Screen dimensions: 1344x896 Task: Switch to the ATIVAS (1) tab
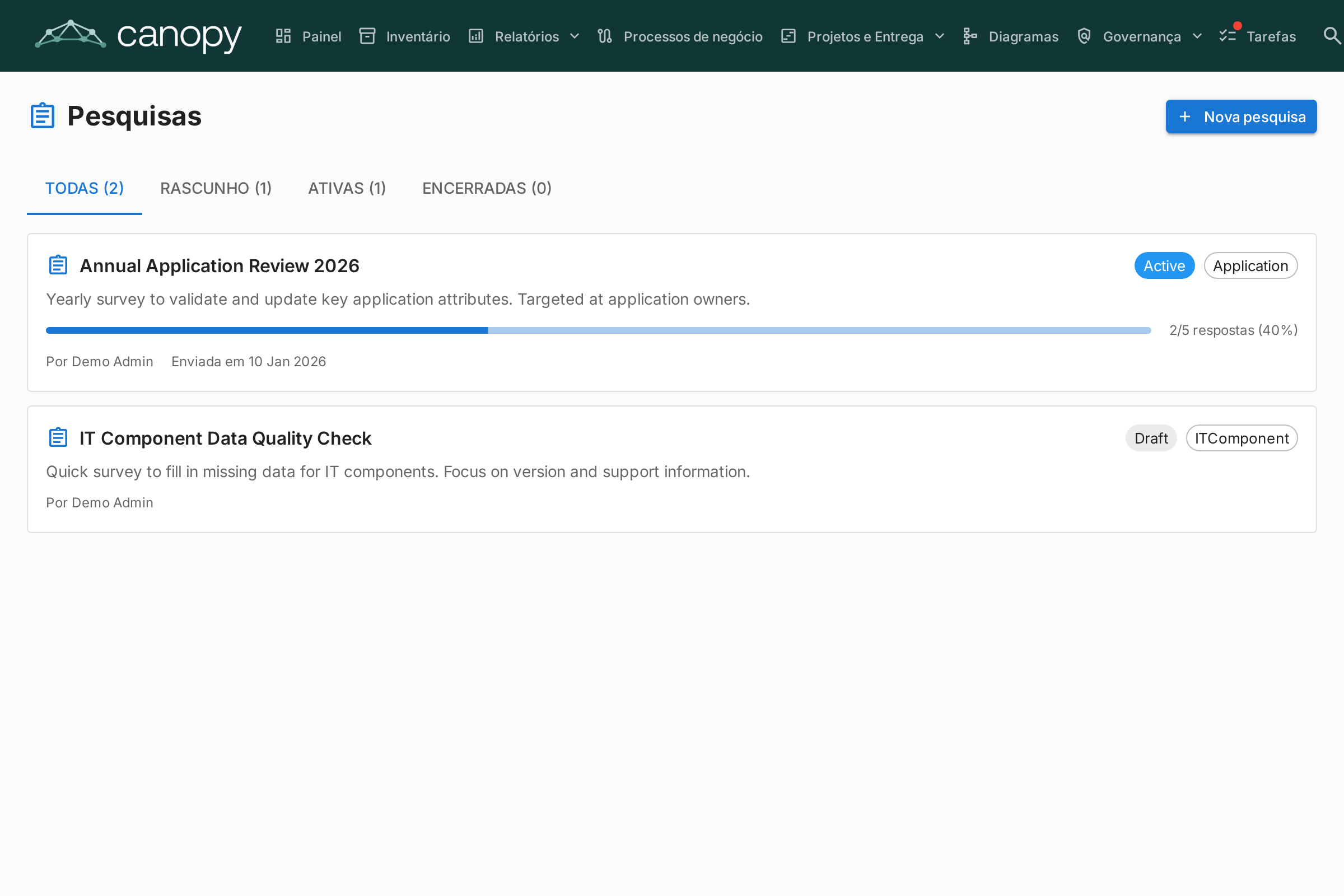[347, 188]
